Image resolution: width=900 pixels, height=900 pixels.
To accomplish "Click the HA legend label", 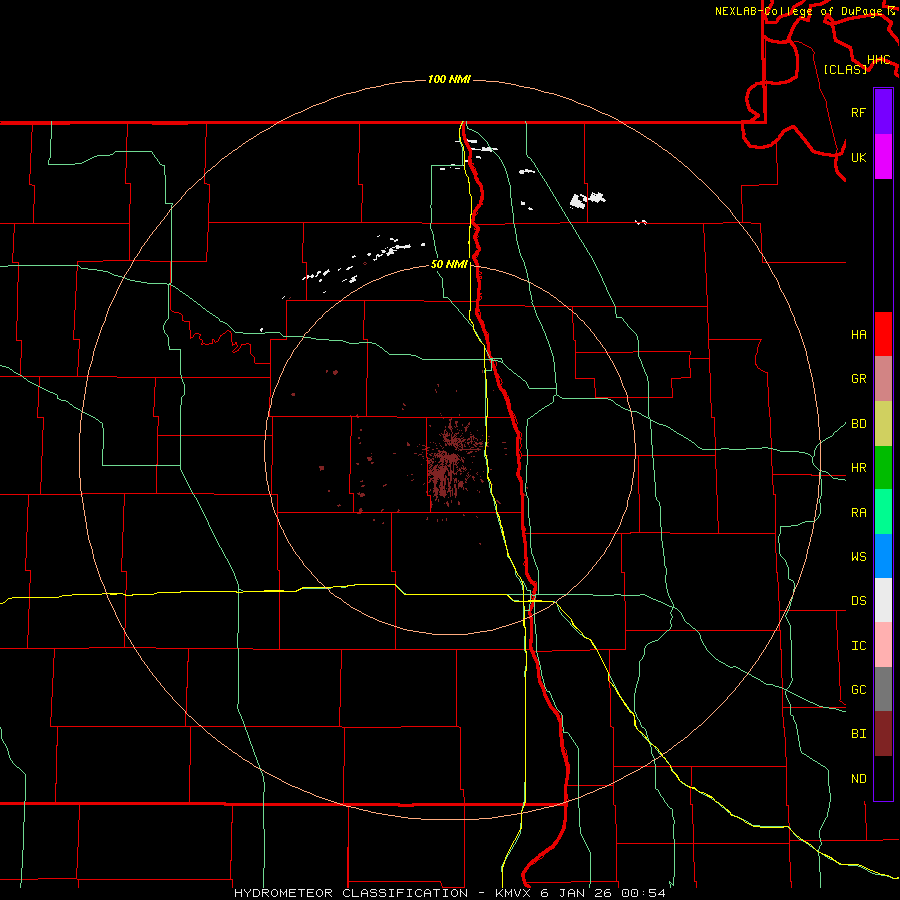I will point(858,335).
